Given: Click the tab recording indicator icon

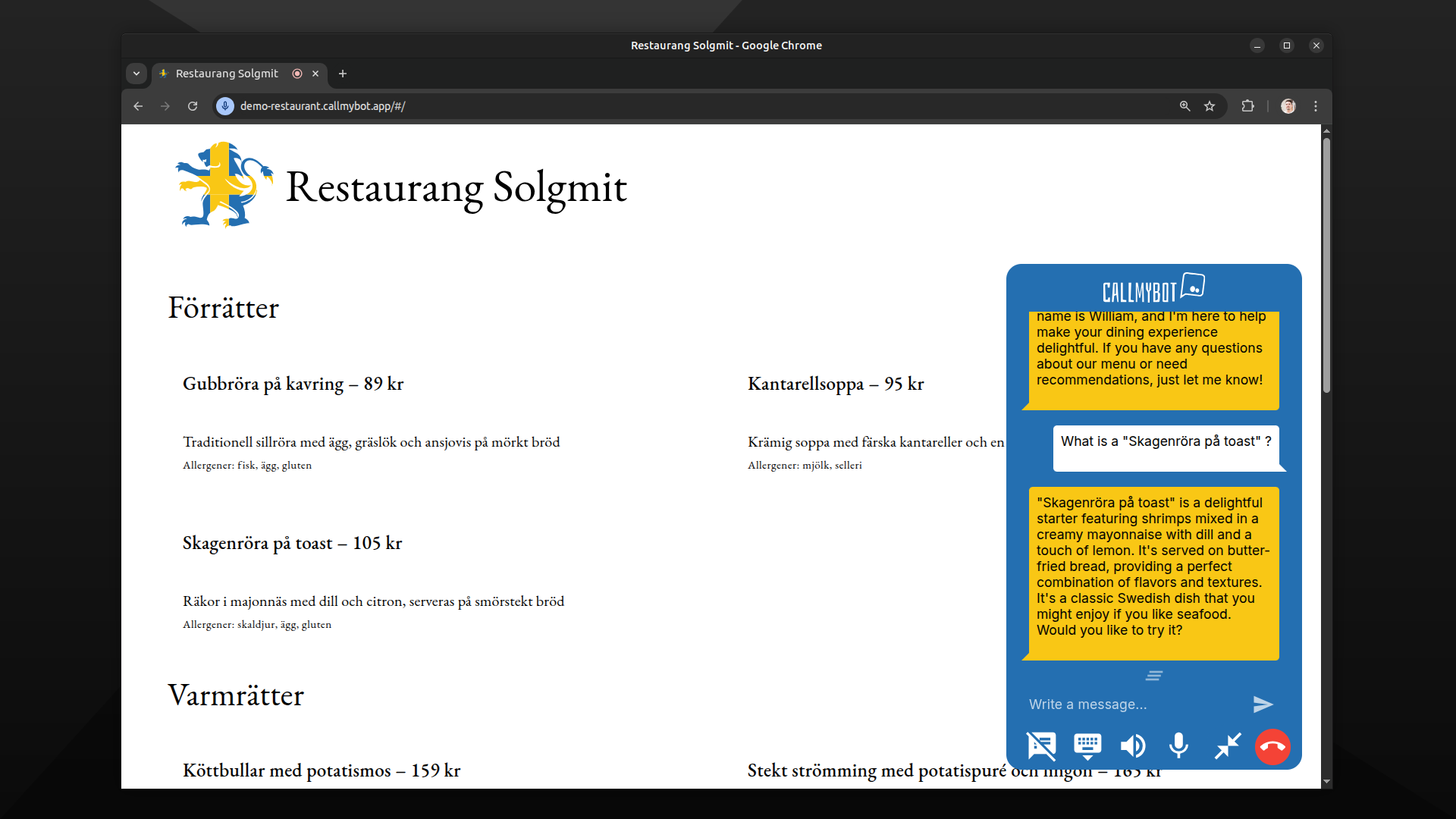Looking at the screenshot, I should [297, 74].
